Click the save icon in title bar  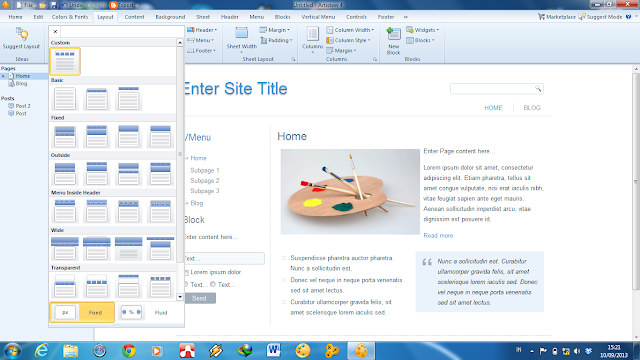tap(53, 5)
